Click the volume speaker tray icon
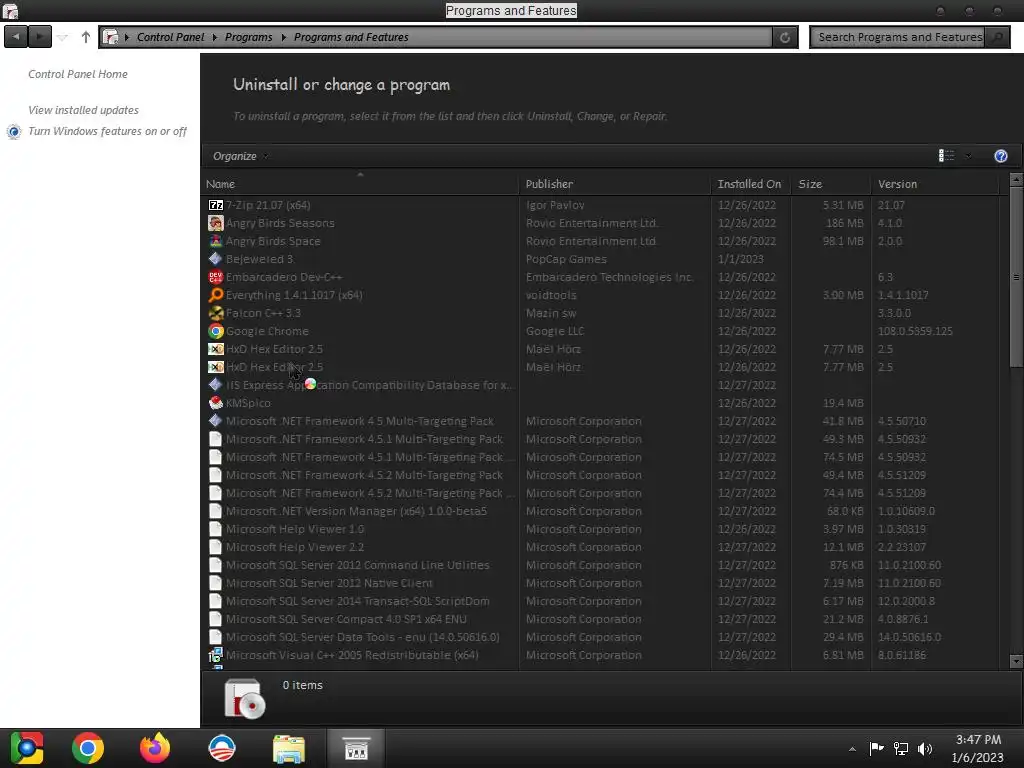The height and width of the screenshot is (768, 1024). (x=925, y=749)
